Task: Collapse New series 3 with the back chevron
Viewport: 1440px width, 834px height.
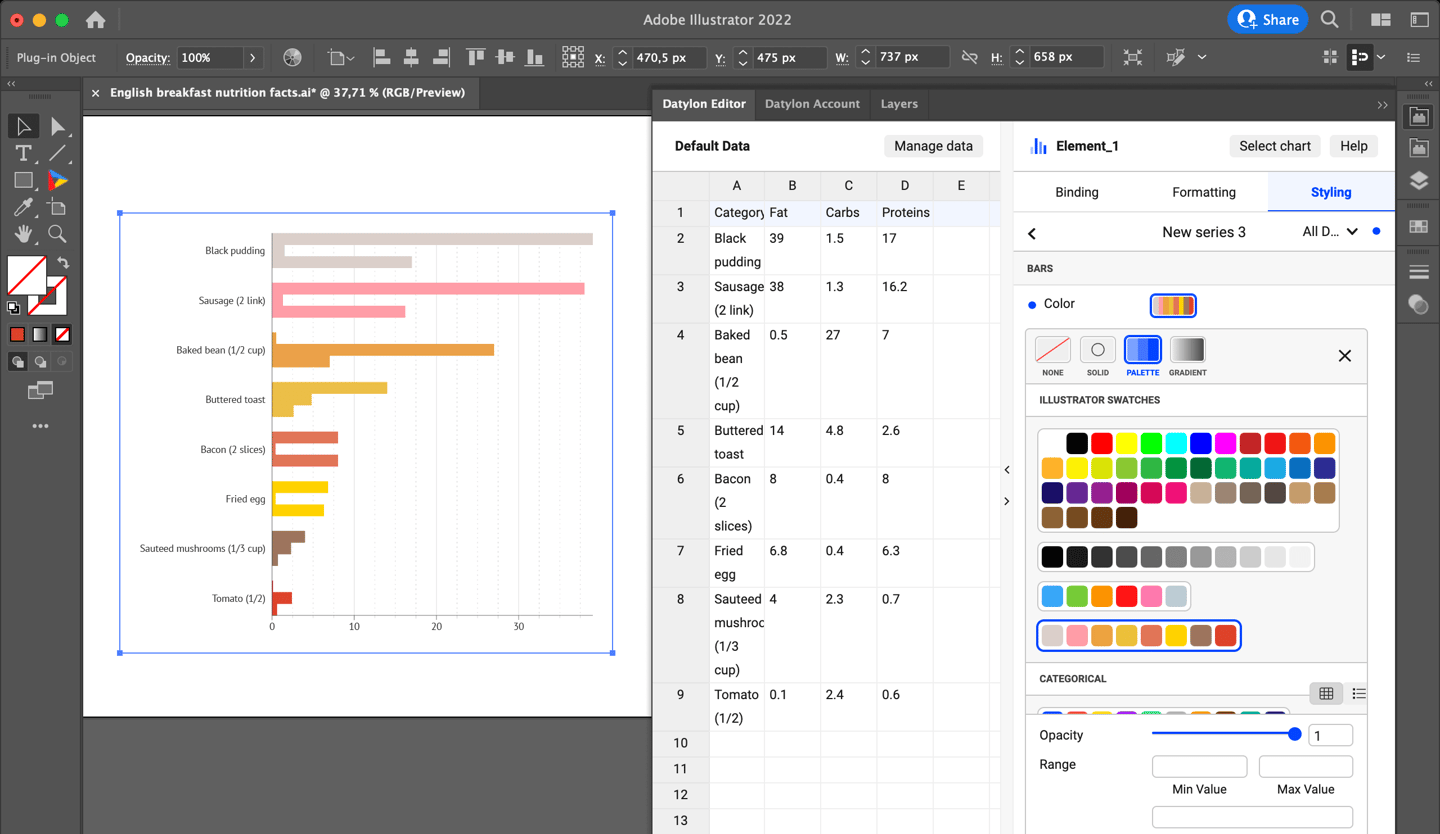Action: tap(1032, 232)
